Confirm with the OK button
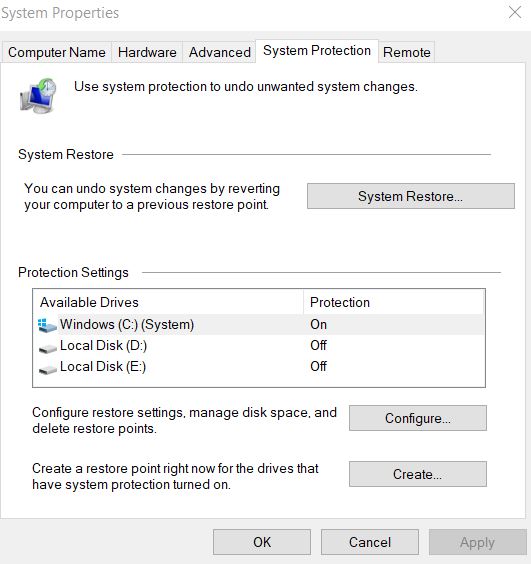This screenshot has width=531, height=564. [262, 542]
